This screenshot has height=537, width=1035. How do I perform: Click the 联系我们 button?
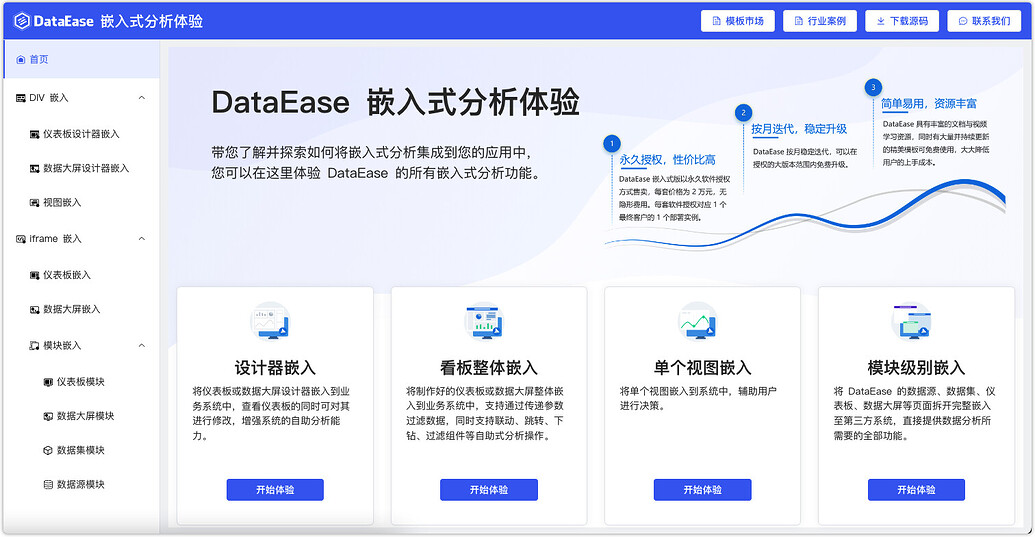(x=984, y=21)
